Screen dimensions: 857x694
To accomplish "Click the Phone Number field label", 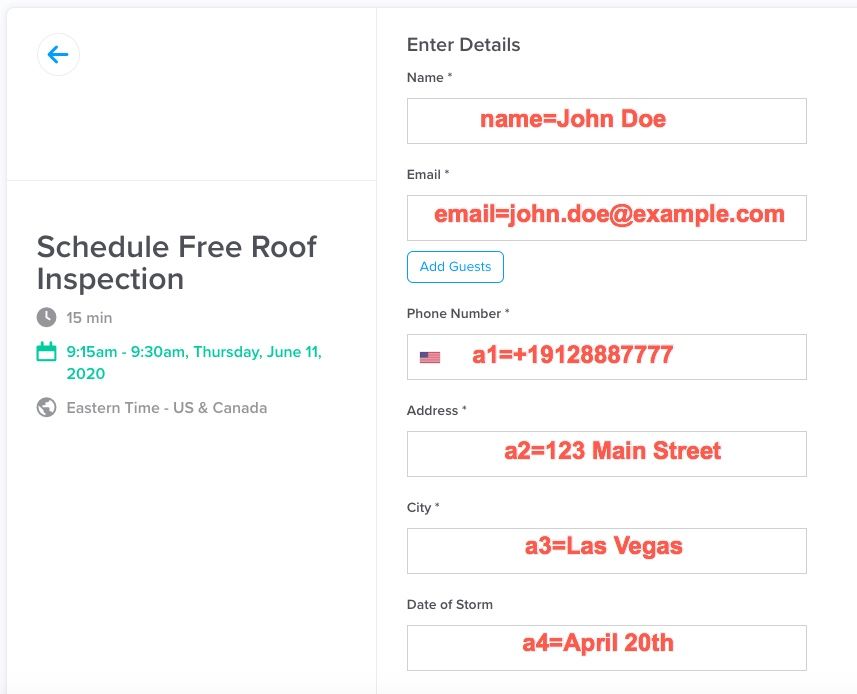I will pyautogui.click(x=458, y=314).
